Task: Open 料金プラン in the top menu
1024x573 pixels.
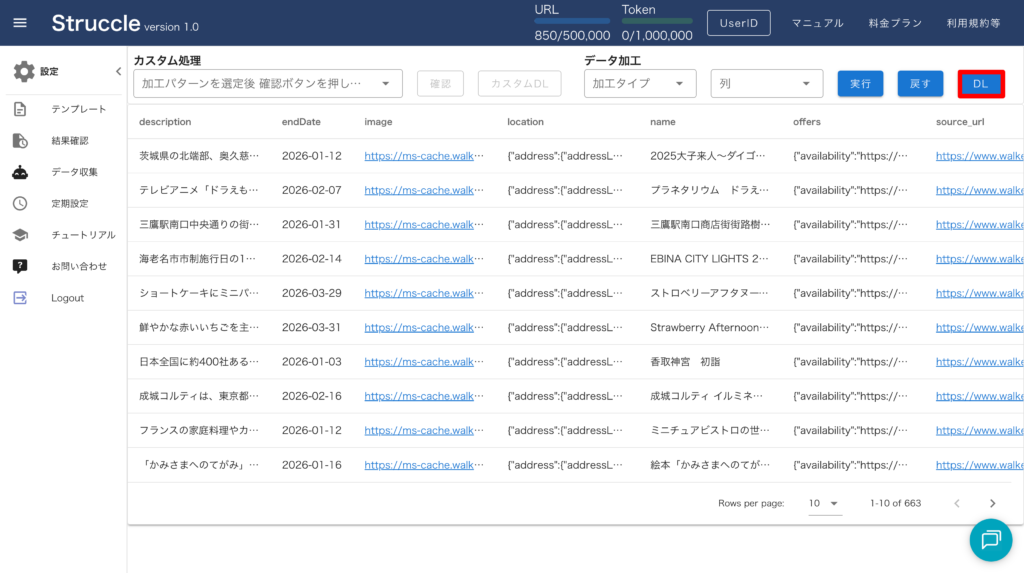Action: pyautogui.click(x=894, y=23)
